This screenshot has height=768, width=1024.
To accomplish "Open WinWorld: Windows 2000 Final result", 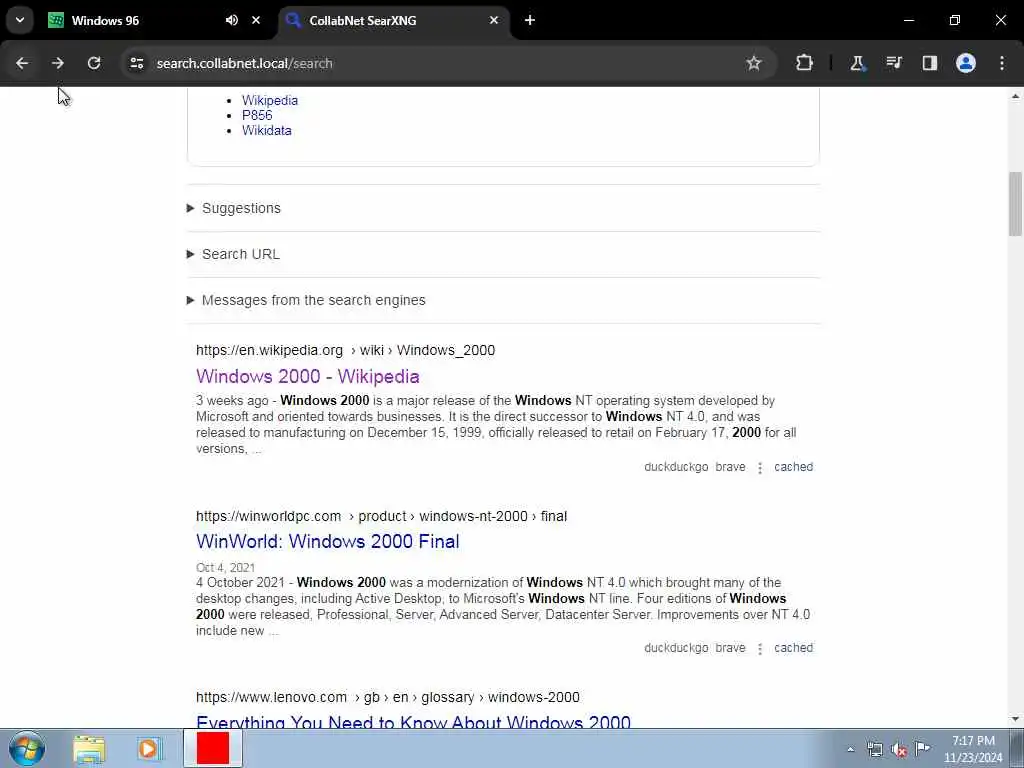I will click(x=328, y=541).
